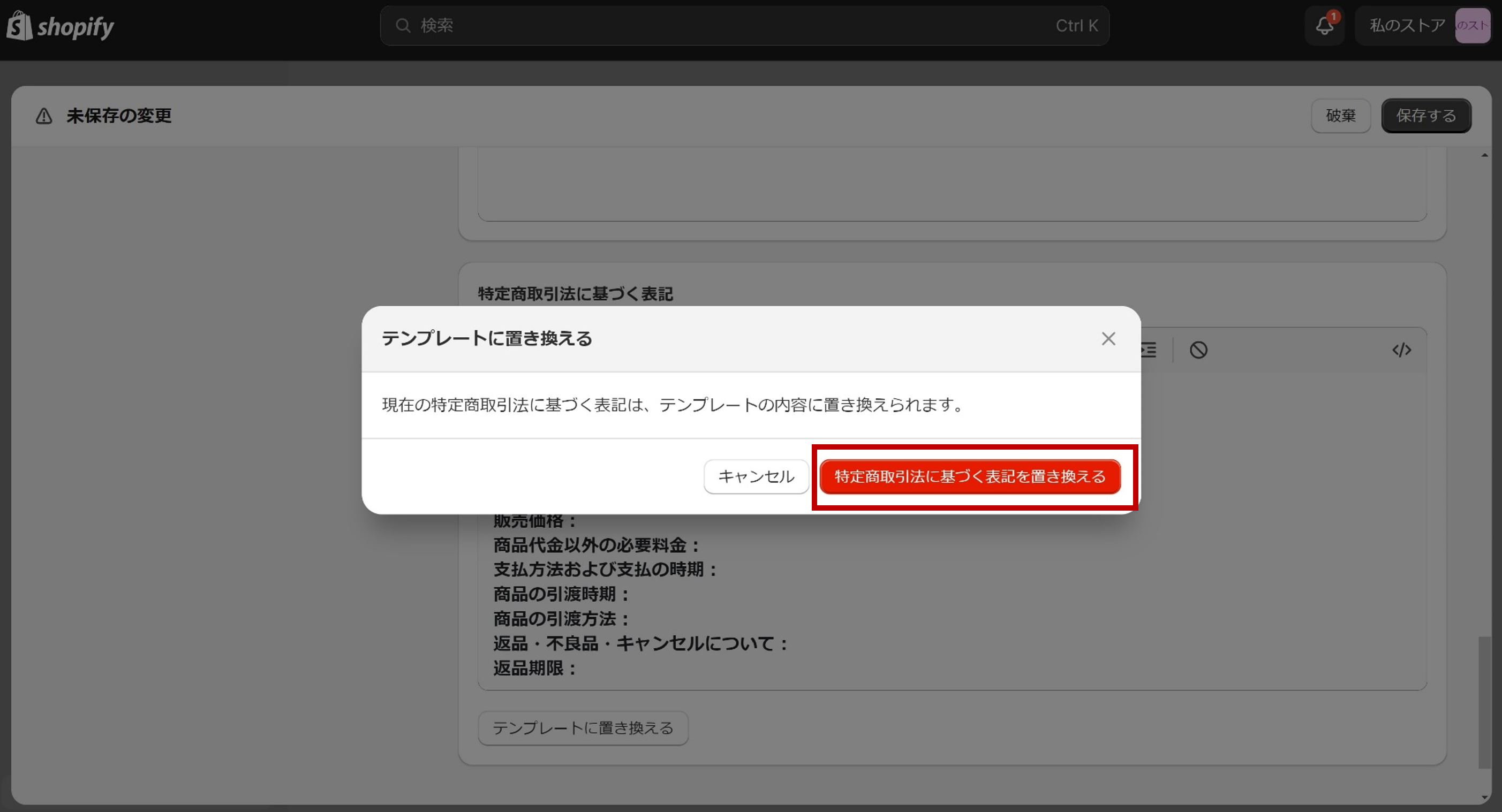This screenshot has height=812, width=1502.
Task: Open the 私のストア account menu
Action: point(1423,26)
